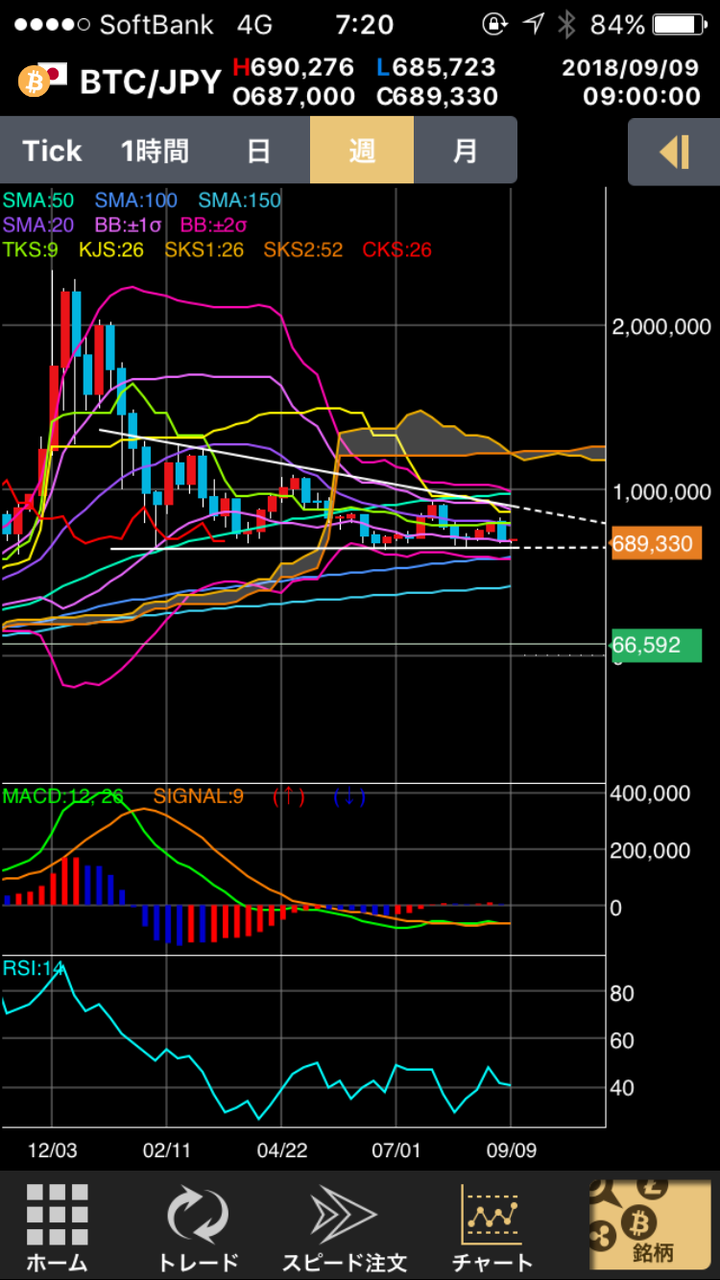Tap the RSI 60 axis label
This screenshot has height=1280, width=720.
click(623, 1041)
